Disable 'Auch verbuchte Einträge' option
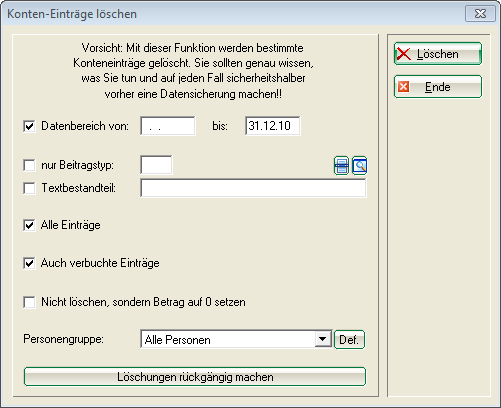501x408 pixels. 29,264
